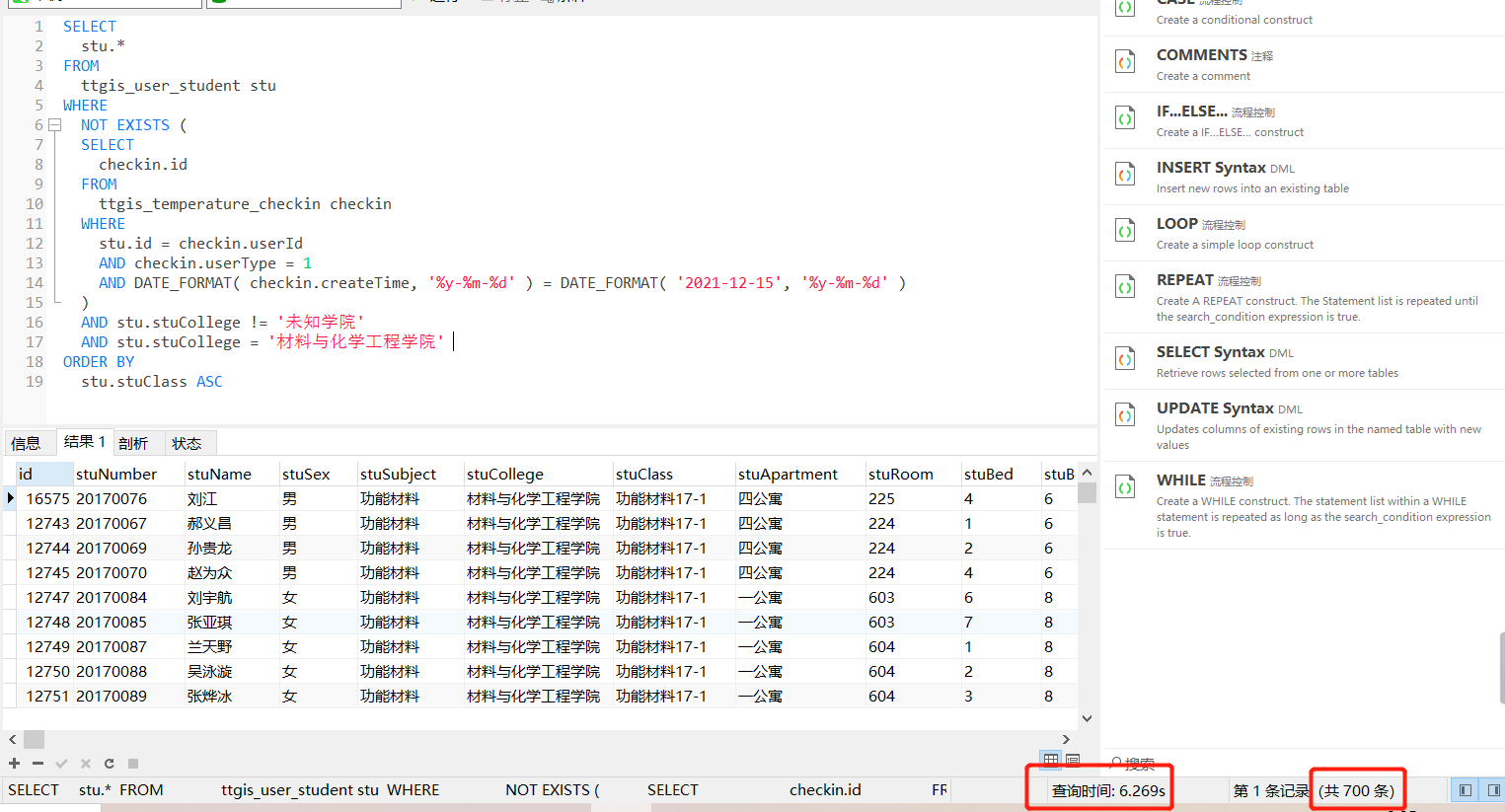The image size is (1505, 812).
Task: Switch to grid view icon
Action: click(1051, 760)
